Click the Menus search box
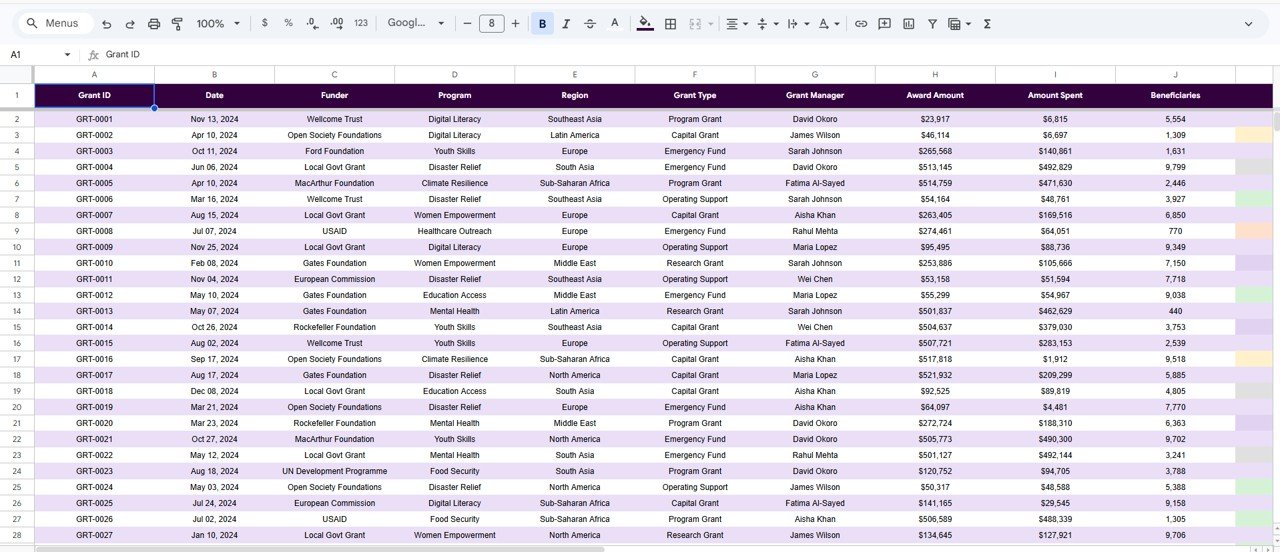 pos(56,23)
